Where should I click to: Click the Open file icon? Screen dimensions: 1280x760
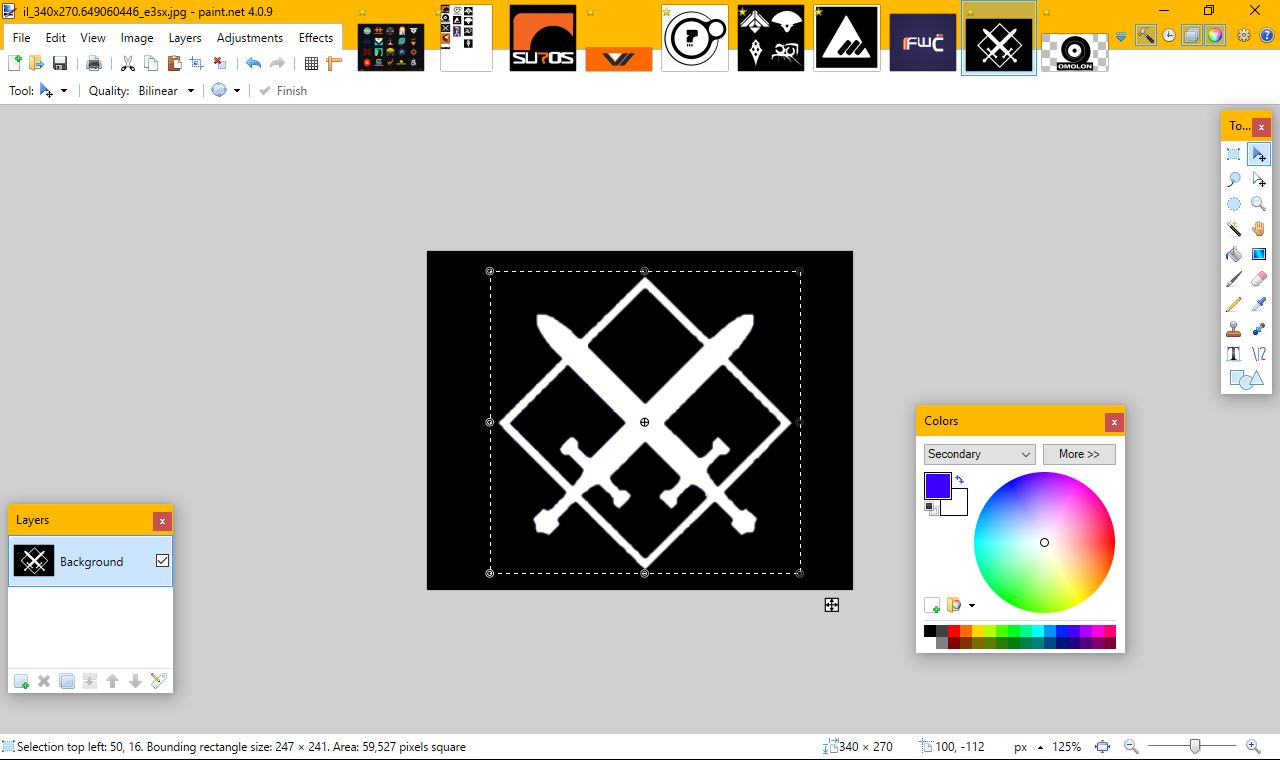click(x=37, y=63)
